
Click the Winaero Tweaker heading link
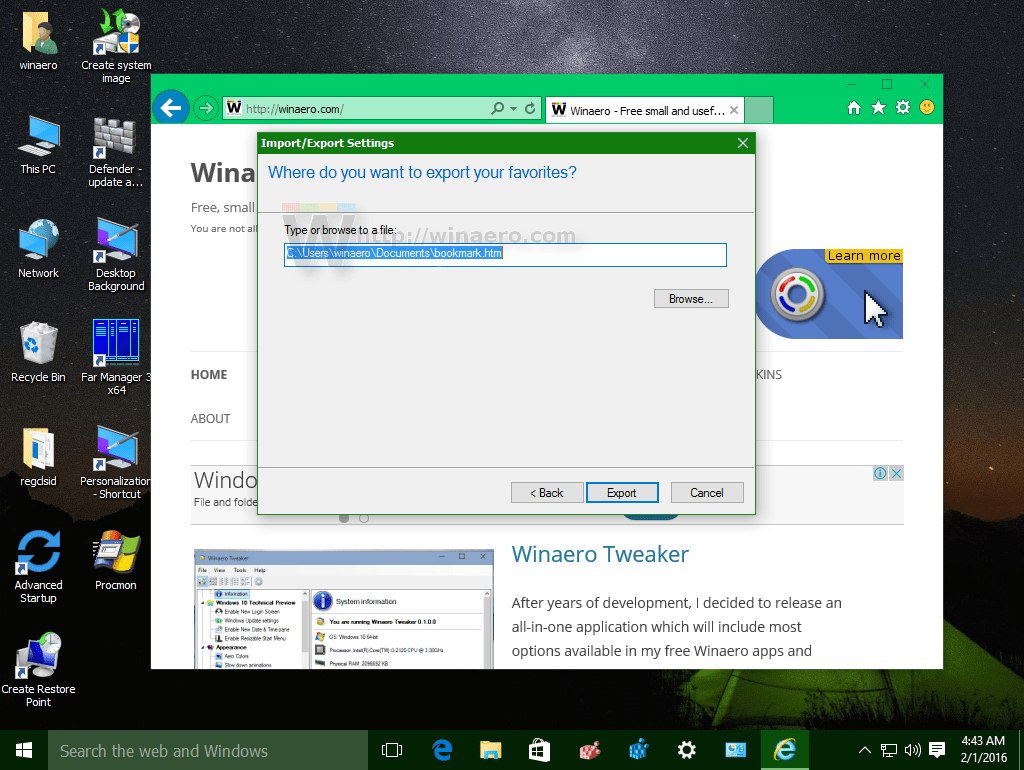(600, 554)
